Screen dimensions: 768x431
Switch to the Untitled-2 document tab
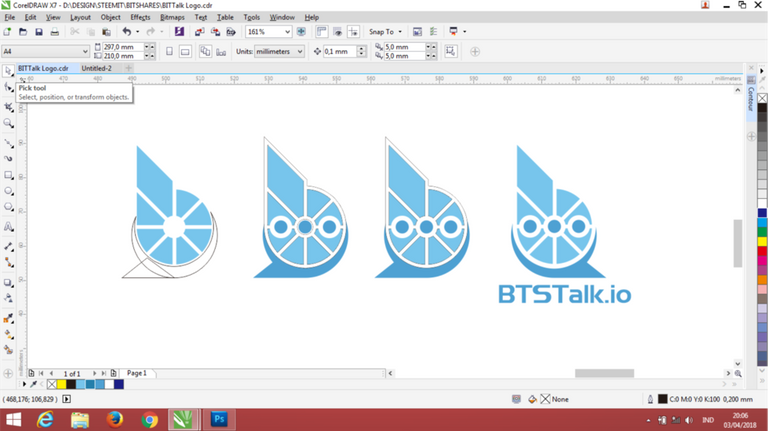click(x=97, y=68)
